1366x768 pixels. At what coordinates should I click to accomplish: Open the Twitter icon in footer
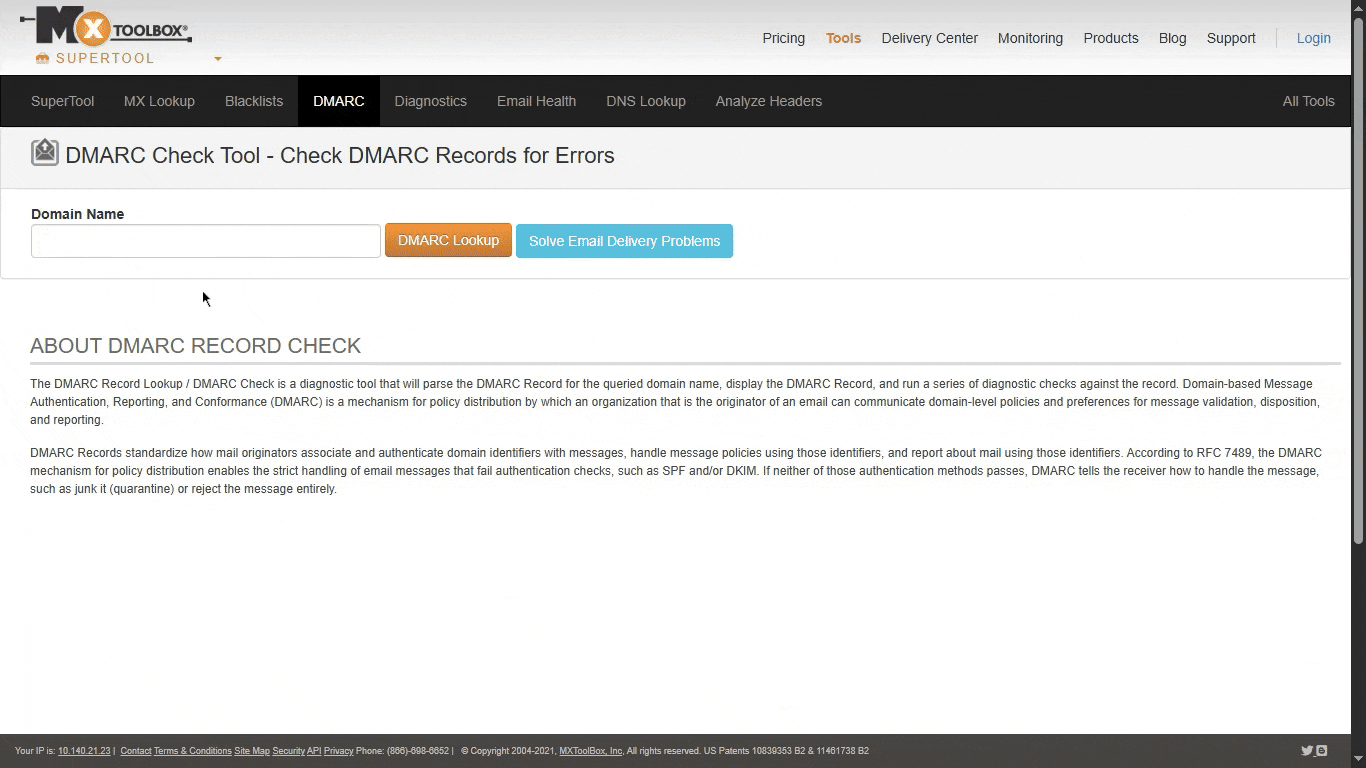tap(1306, 751)
